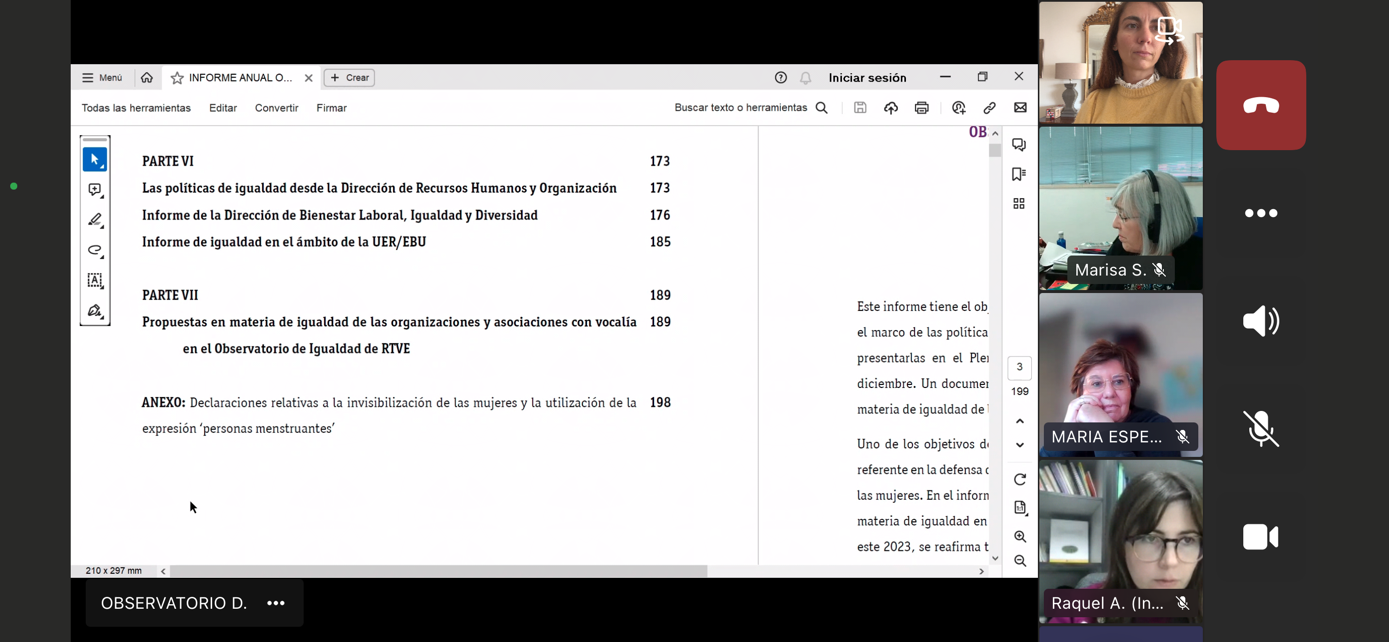Open the page display options icon
1389x642 pixels.
coord(1020,508)
